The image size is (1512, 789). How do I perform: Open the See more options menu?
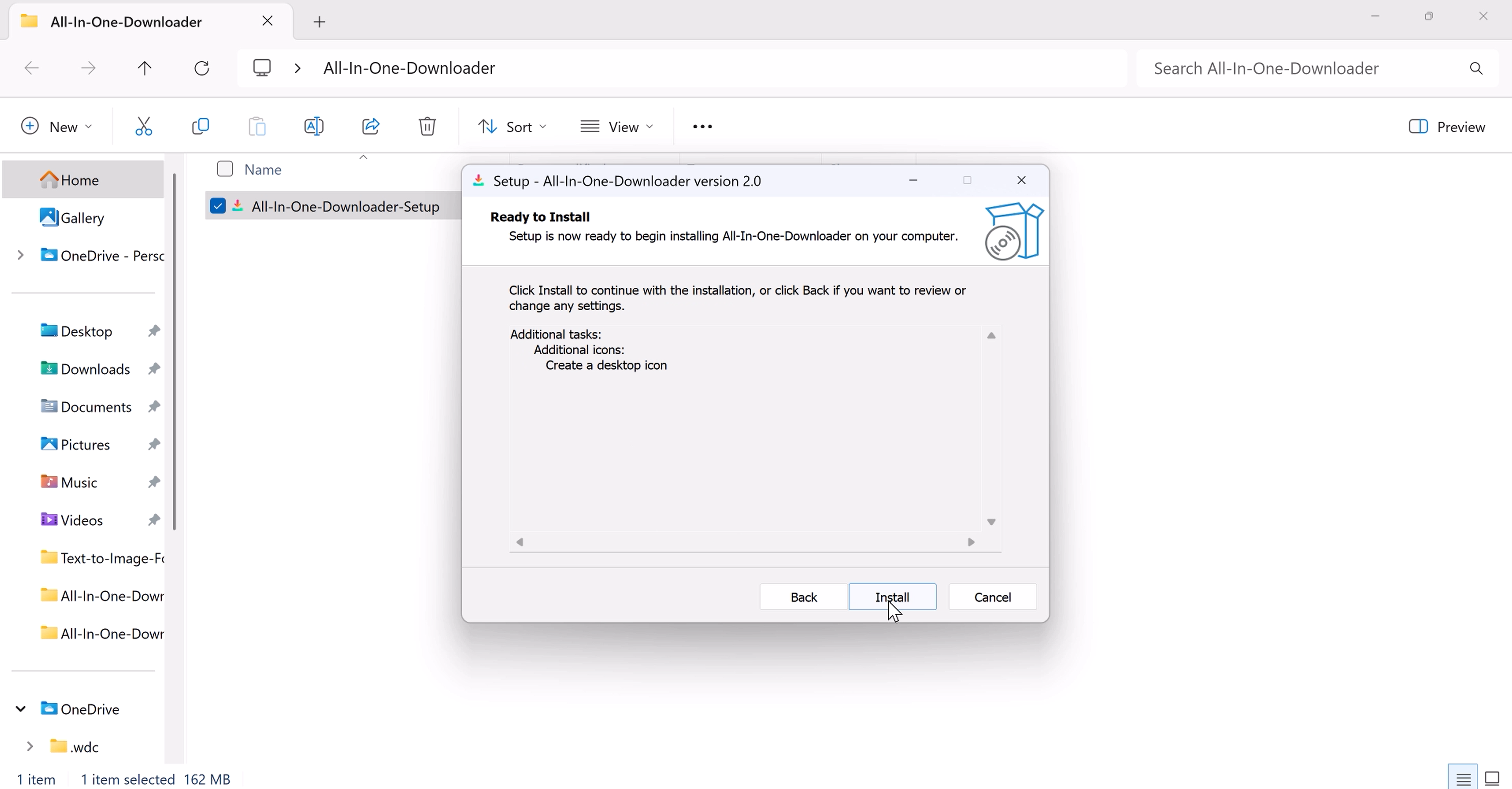coord(702,126)
